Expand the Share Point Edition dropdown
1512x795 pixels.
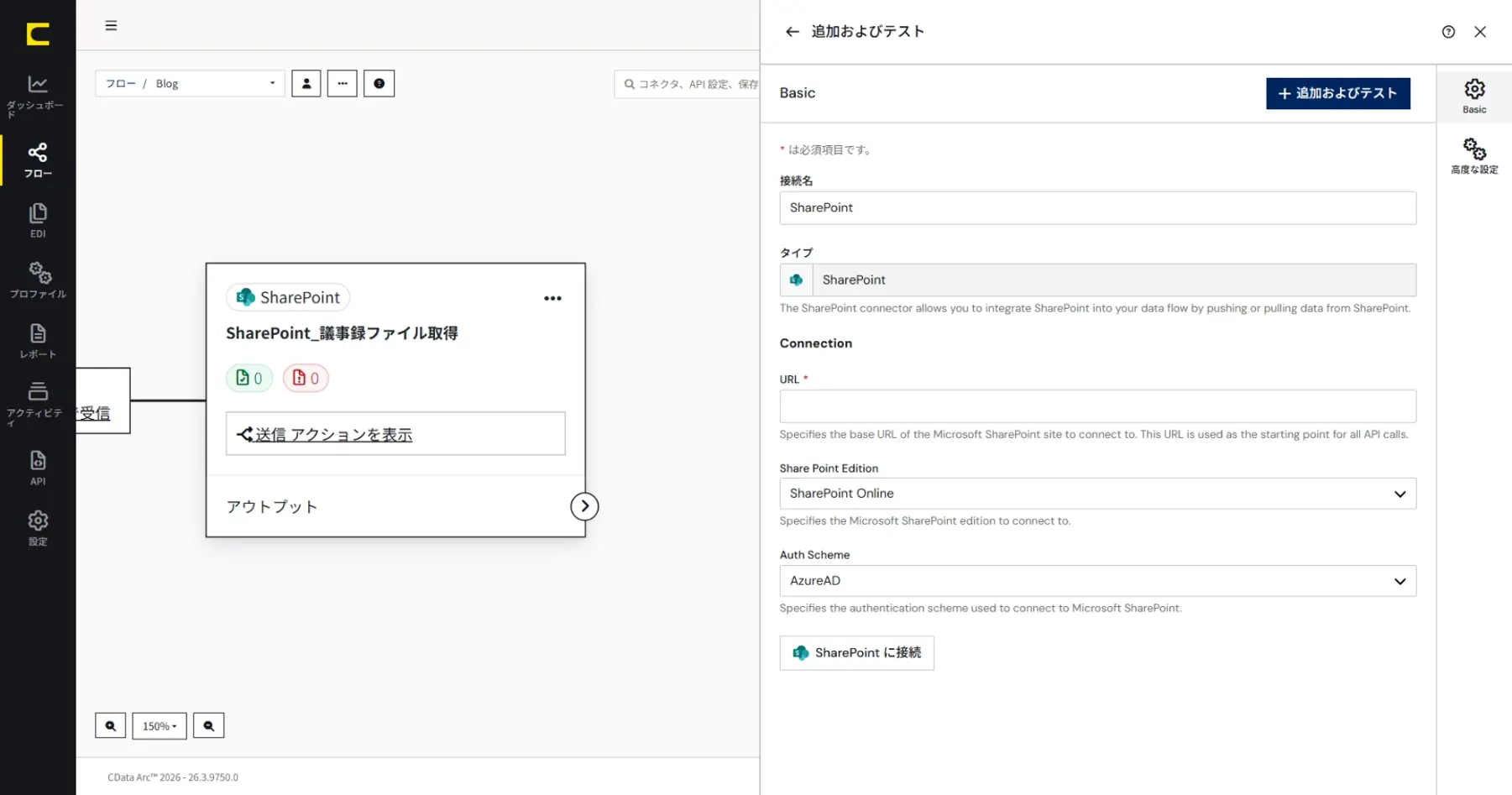pyautogui.click(x=1097, y=494)
